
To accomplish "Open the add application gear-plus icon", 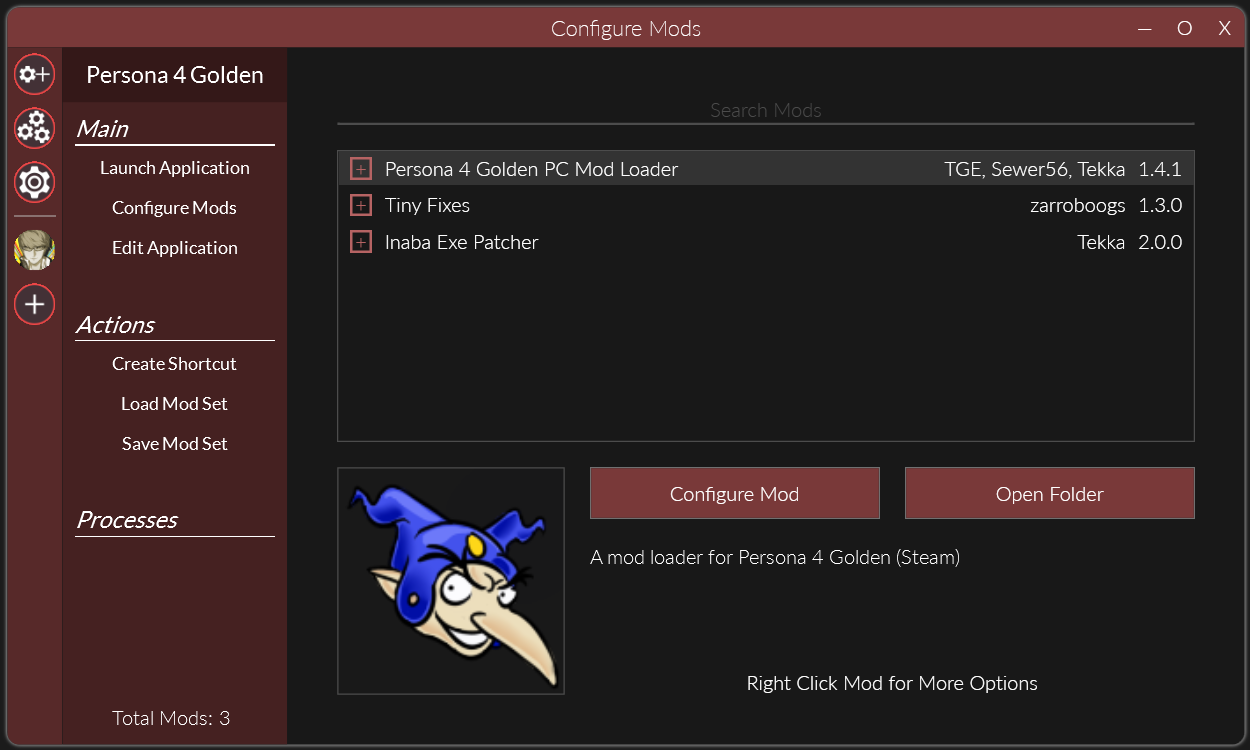I will coord(34,74).
